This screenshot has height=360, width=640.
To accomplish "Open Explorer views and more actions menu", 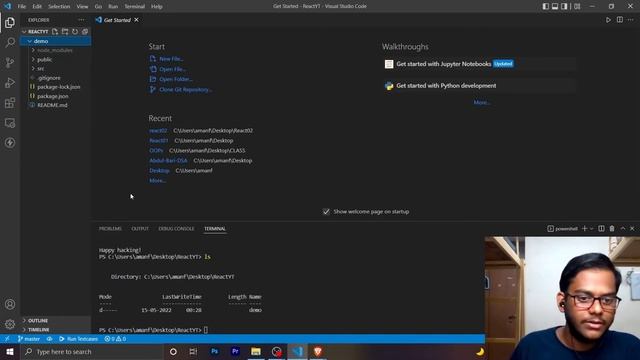I will point(81,20).
